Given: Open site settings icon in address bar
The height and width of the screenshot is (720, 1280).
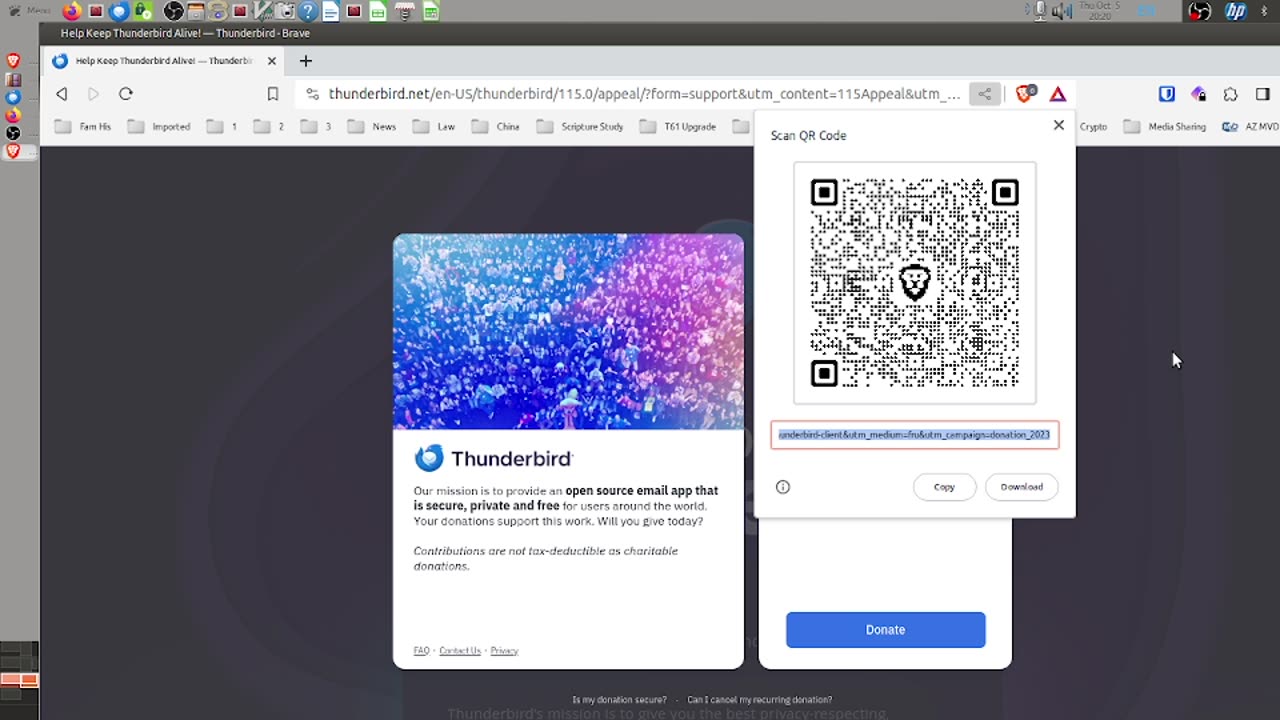Looking at the screenshot, I should (312, 94).
